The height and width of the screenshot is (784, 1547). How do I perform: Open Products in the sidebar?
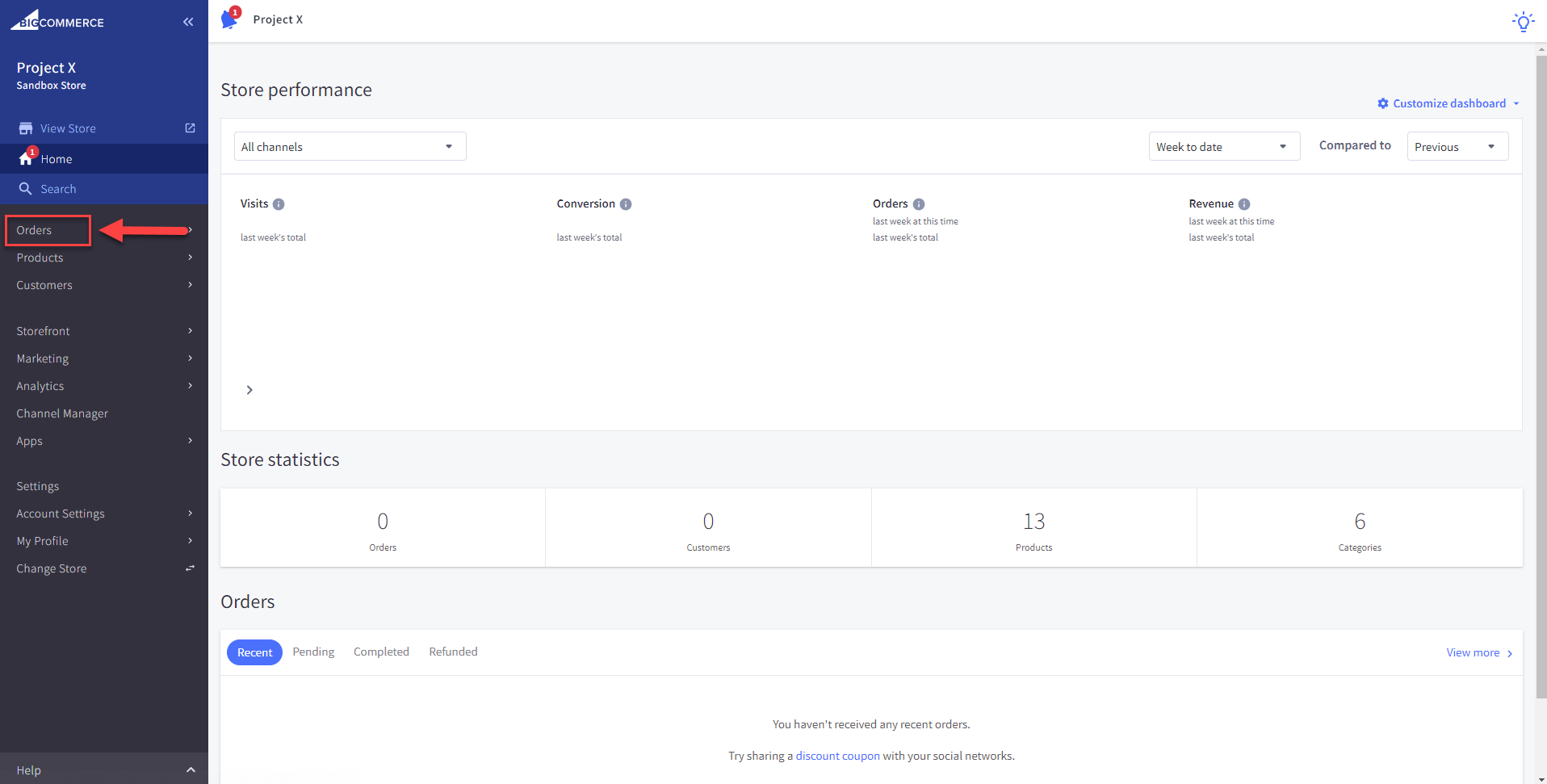40,258
